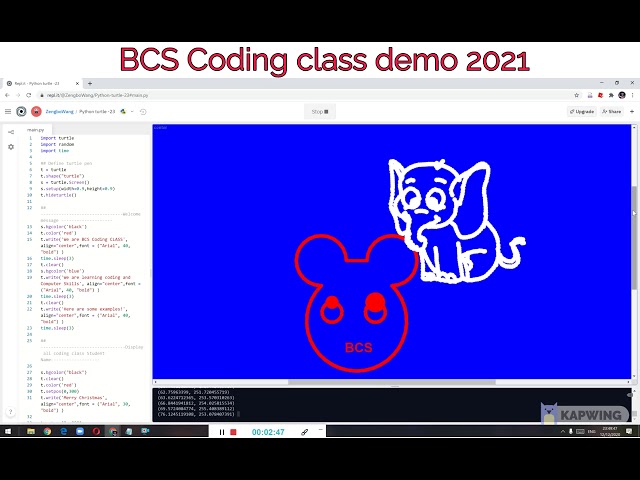Show hidden system tray icons

(x=562, y=431)
